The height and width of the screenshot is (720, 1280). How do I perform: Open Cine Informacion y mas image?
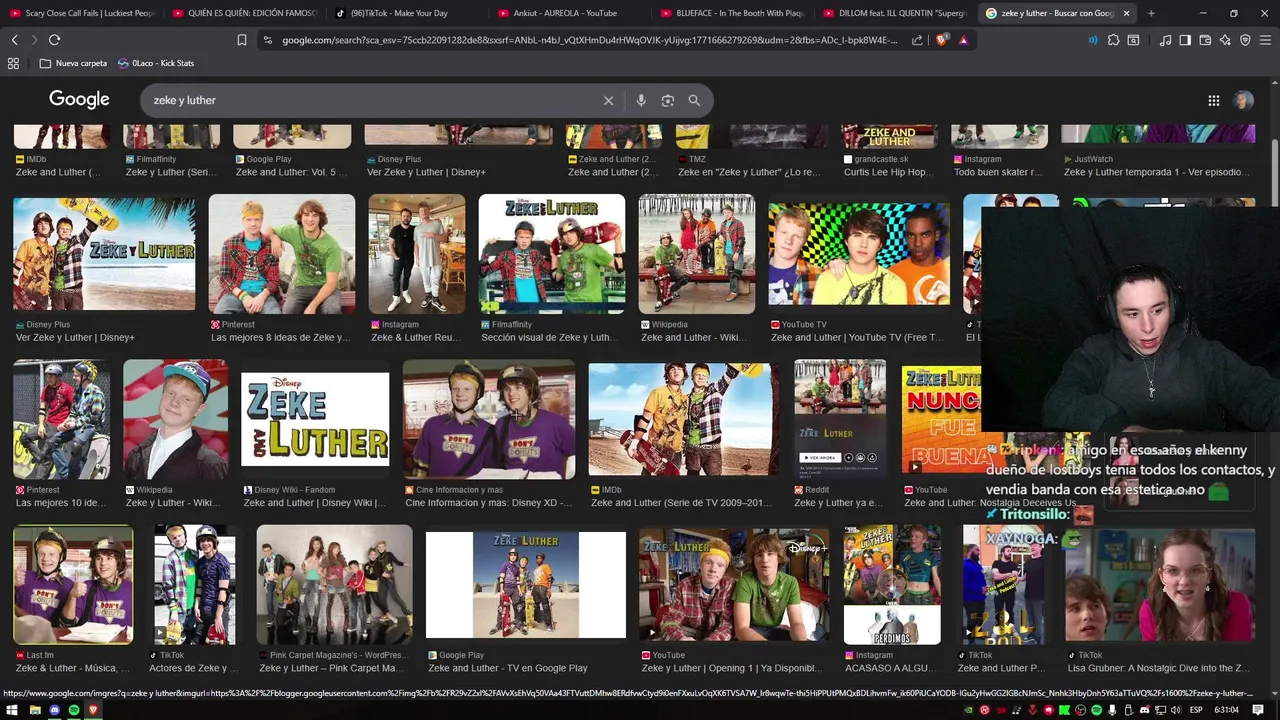pos(488,419)
